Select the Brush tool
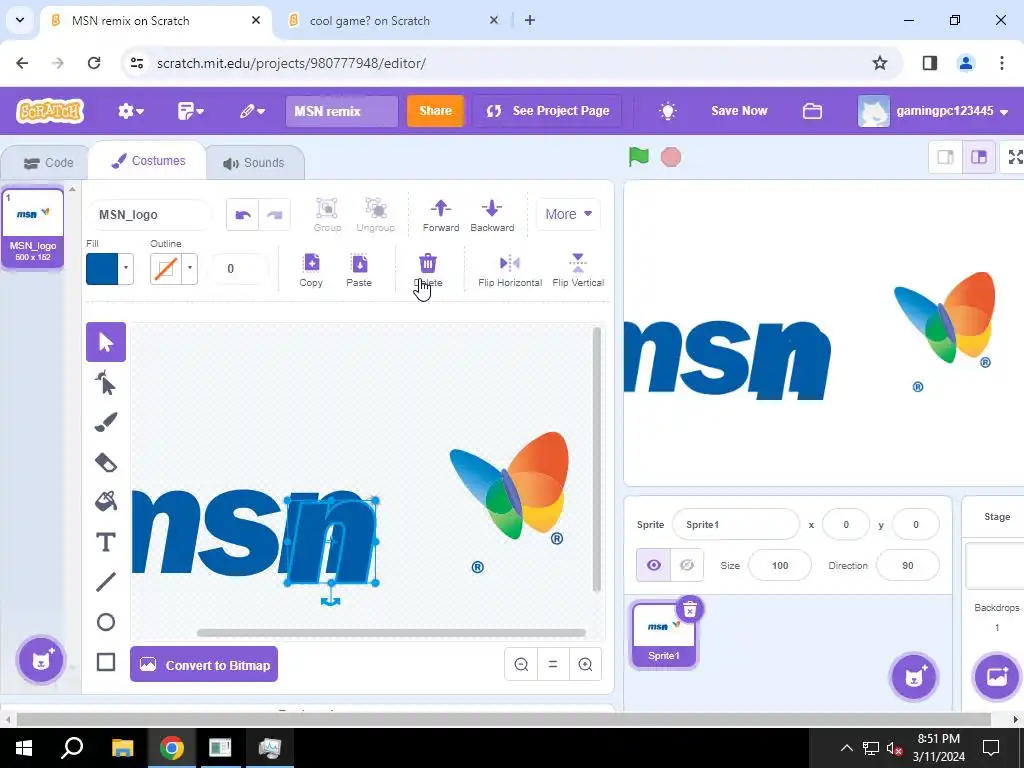Viewport: 1024px width, 768px height. click(x=106, y=423)
